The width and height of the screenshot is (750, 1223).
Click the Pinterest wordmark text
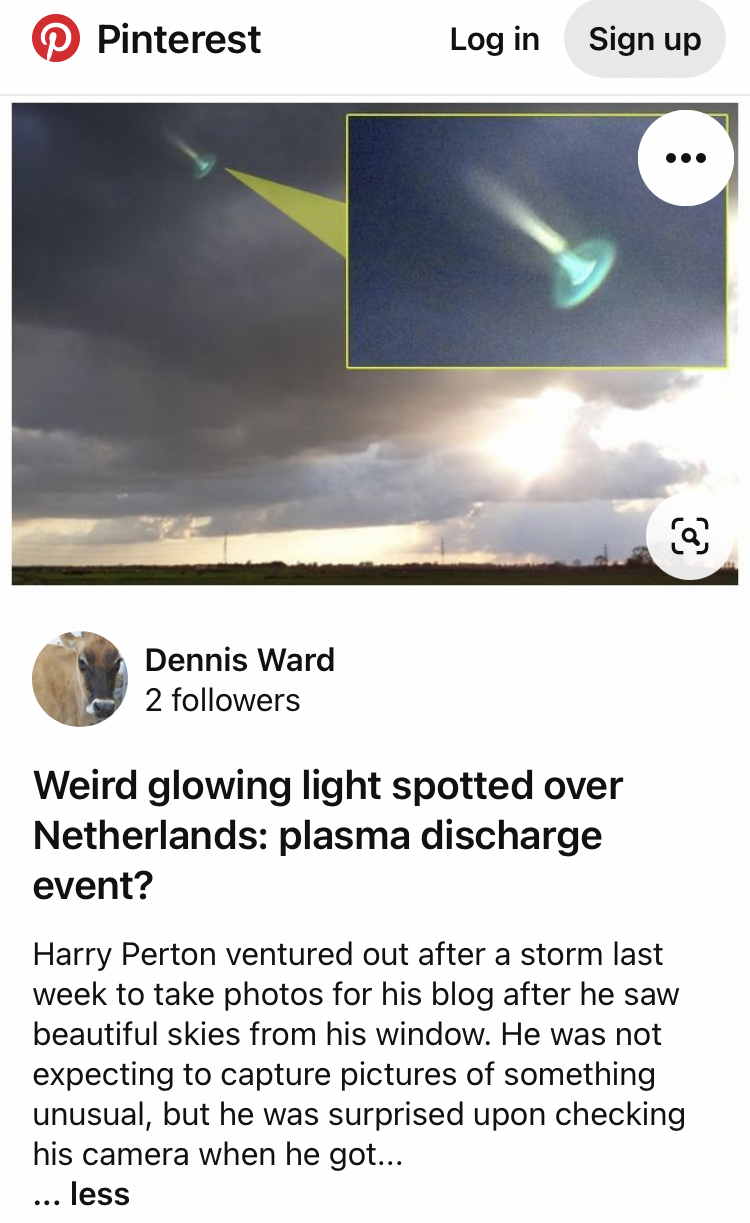tap(179, 40)
